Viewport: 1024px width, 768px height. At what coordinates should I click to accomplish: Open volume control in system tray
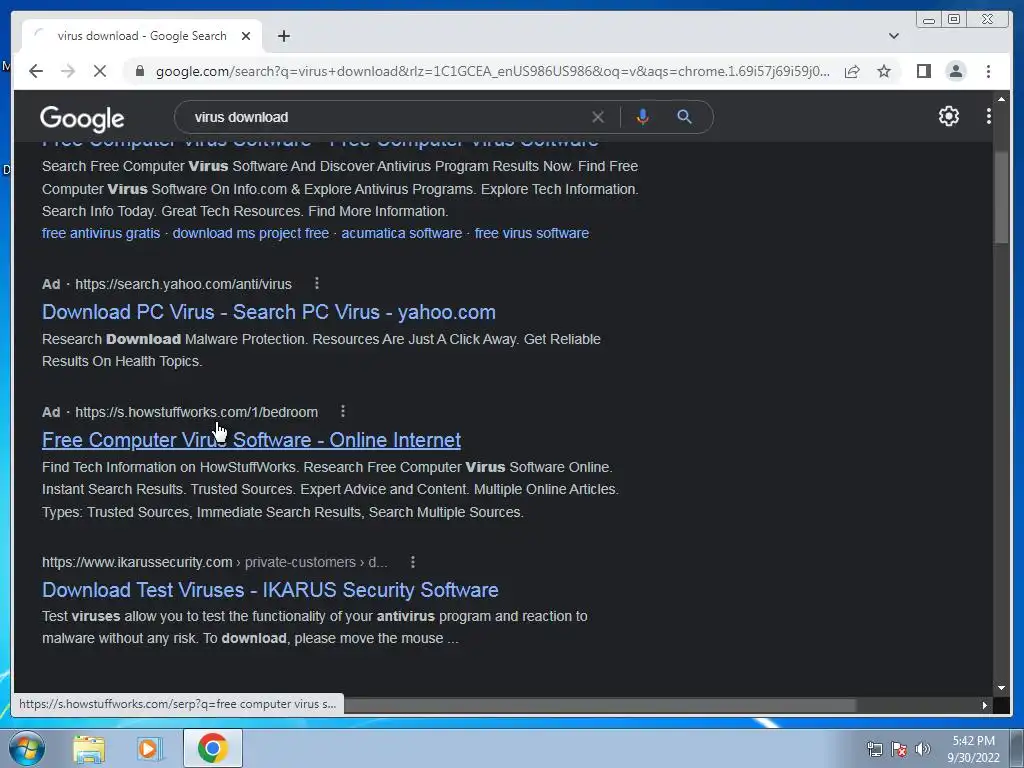point(922,749)
